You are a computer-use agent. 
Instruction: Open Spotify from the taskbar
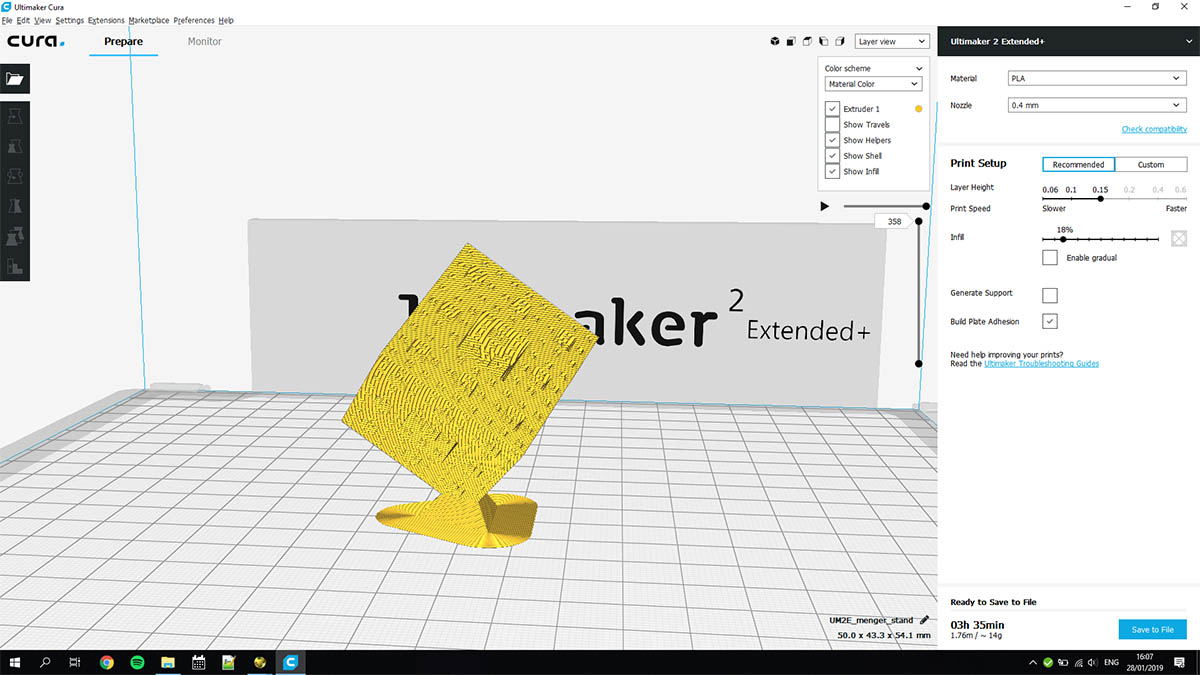[137, 662]
